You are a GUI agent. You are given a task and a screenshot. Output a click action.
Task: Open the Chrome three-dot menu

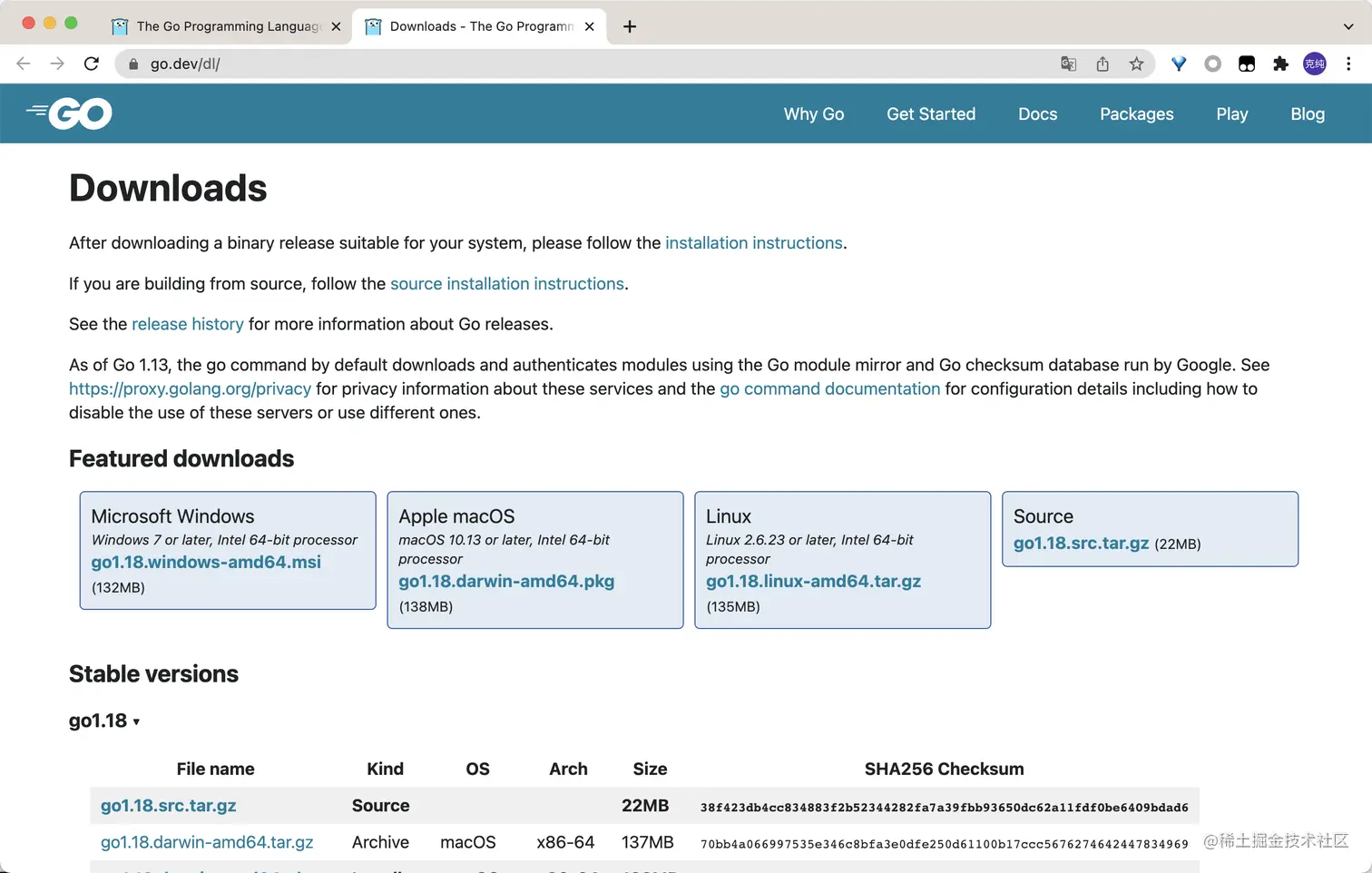(x=1348, y=64)
